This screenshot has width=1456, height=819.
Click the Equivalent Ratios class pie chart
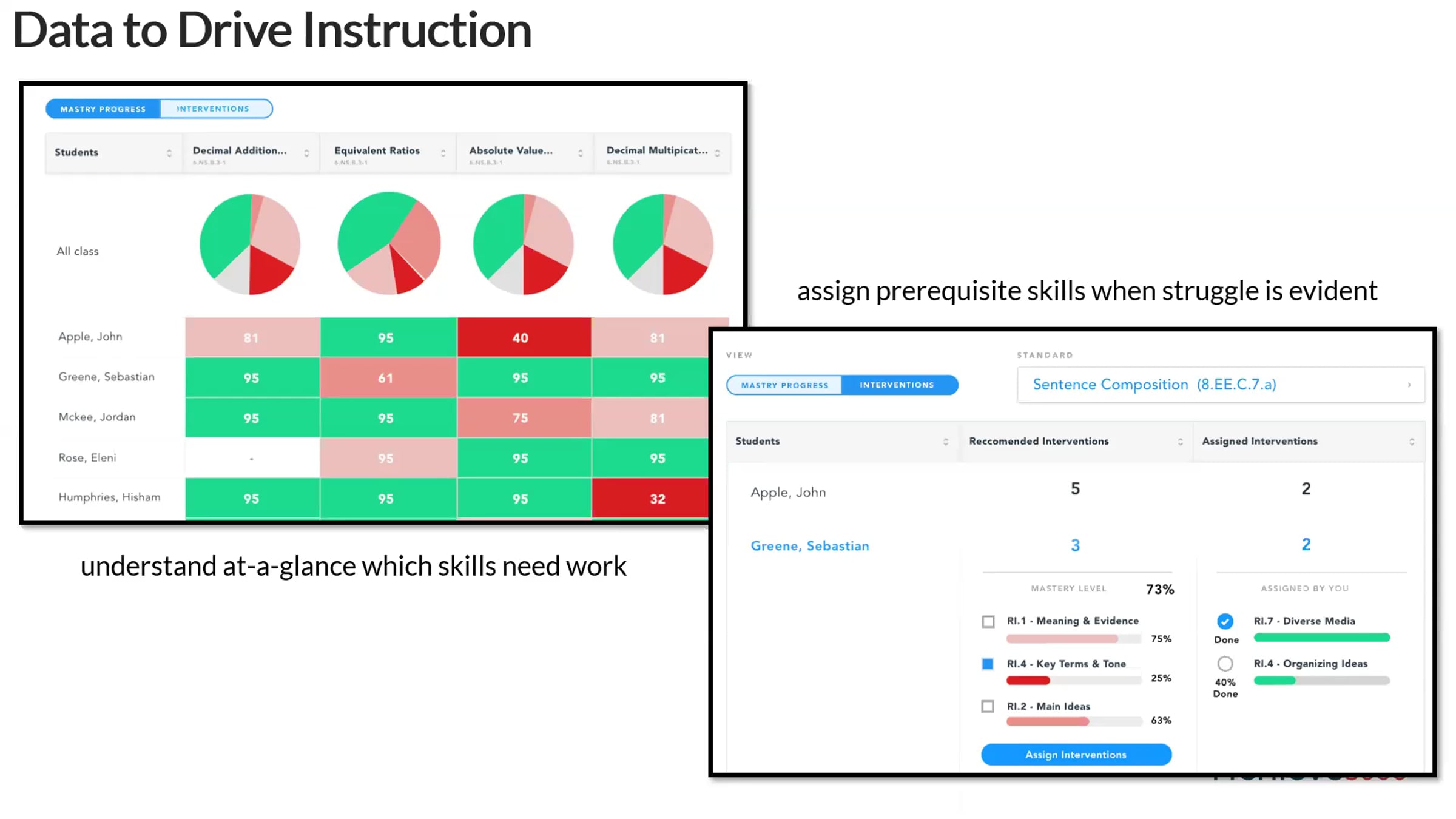point(389,243)
